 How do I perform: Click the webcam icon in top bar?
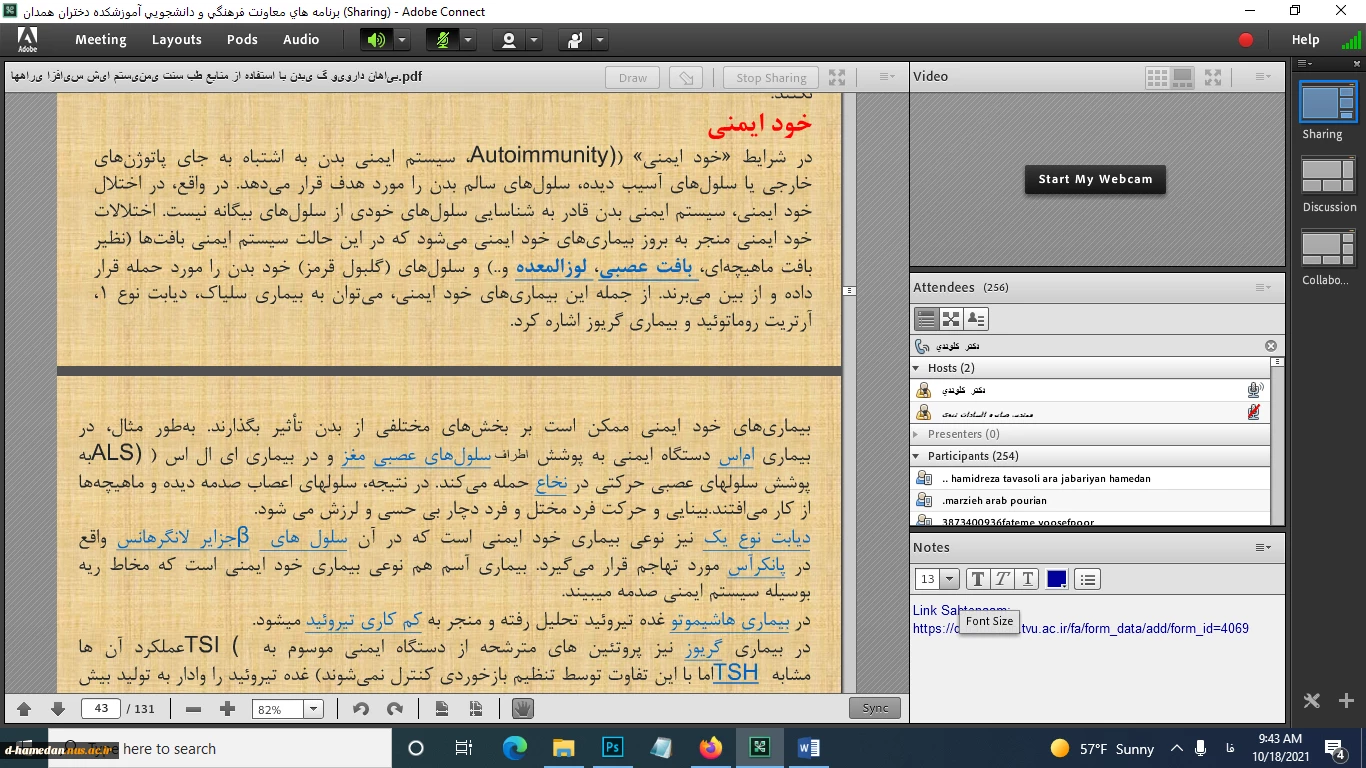[509, 40]
